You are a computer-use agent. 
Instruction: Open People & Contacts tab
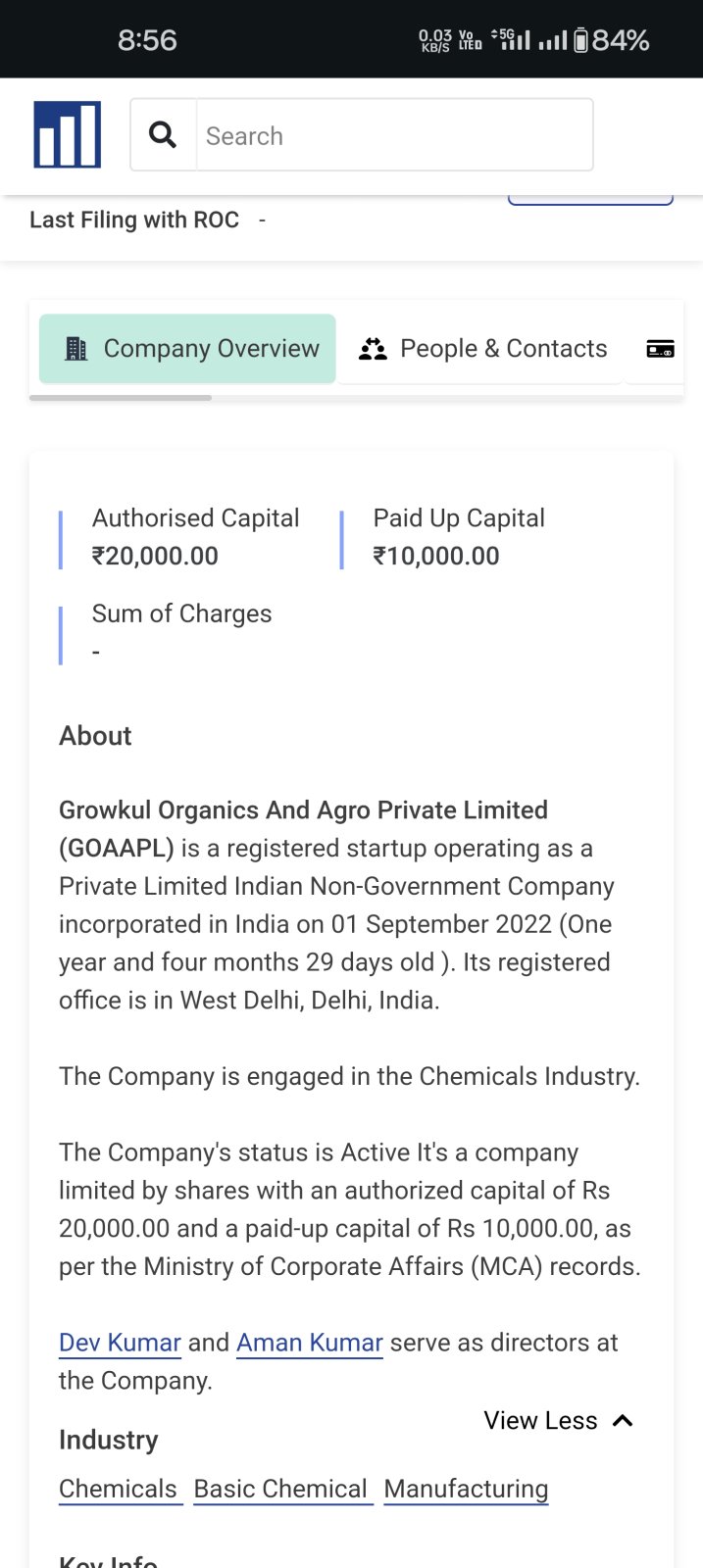click(x=483, y=349)
